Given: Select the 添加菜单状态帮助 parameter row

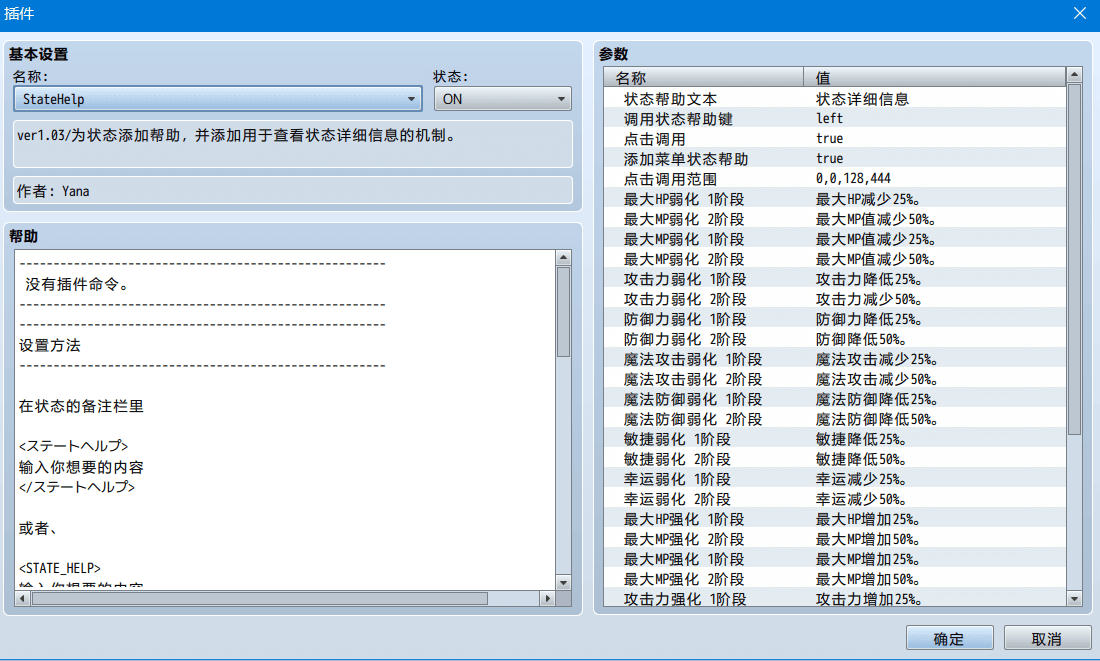Looking at the screenshot, I should click(834, 159).
